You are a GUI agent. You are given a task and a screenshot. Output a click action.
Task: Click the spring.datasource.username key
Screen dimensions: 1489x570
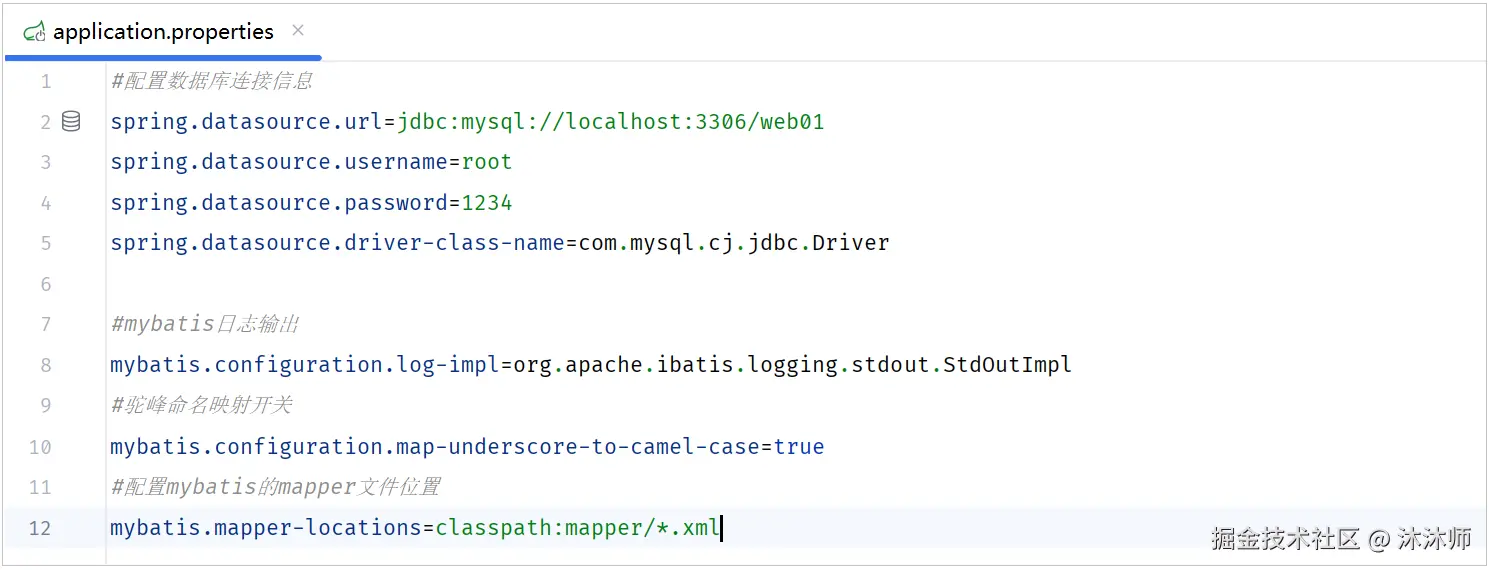point(279,162)
